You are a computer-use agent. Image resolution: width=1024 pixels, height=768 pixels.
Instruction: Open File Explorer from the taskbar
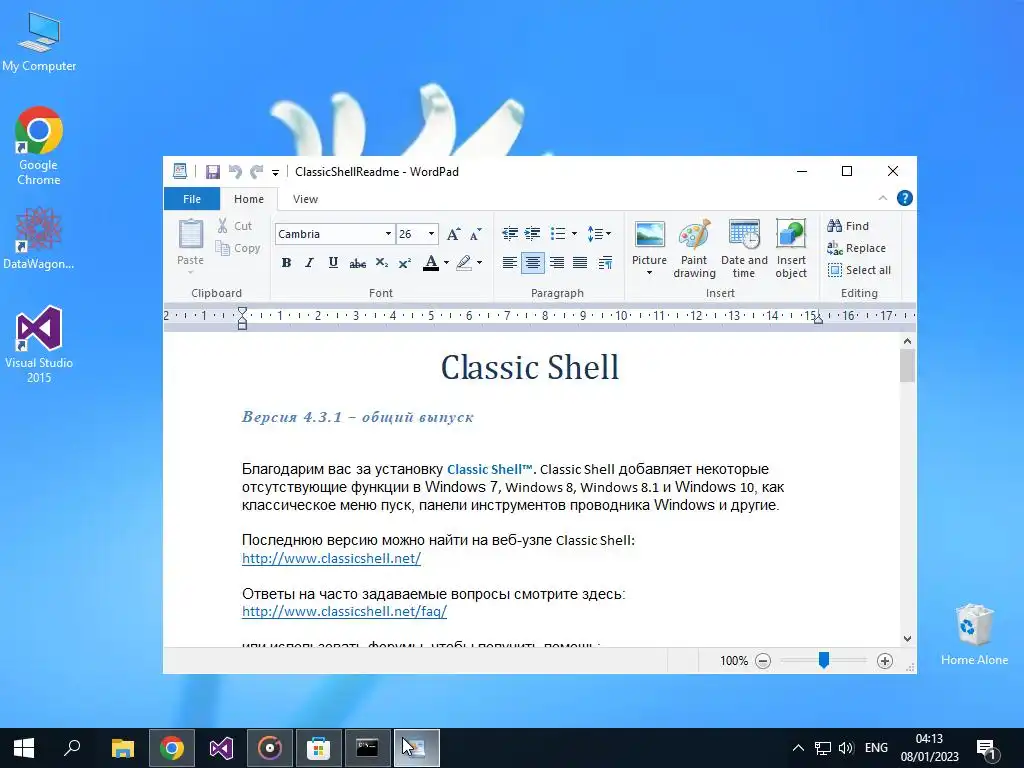coord(122,748)
